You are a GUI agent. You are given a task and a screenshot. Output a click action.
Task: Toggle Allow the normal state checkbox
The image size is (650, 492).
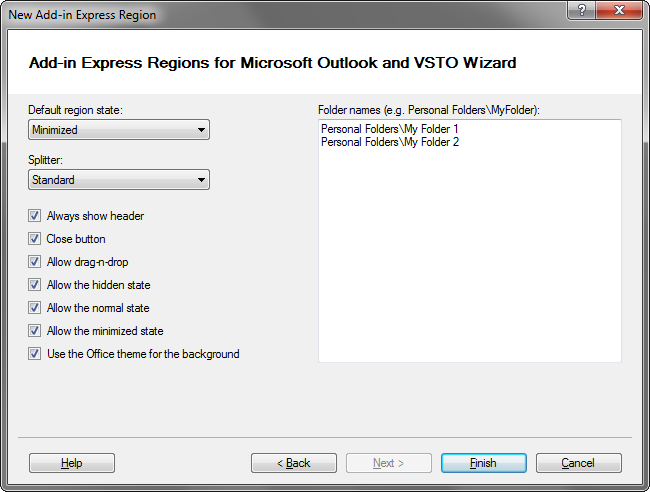[35, 308]
